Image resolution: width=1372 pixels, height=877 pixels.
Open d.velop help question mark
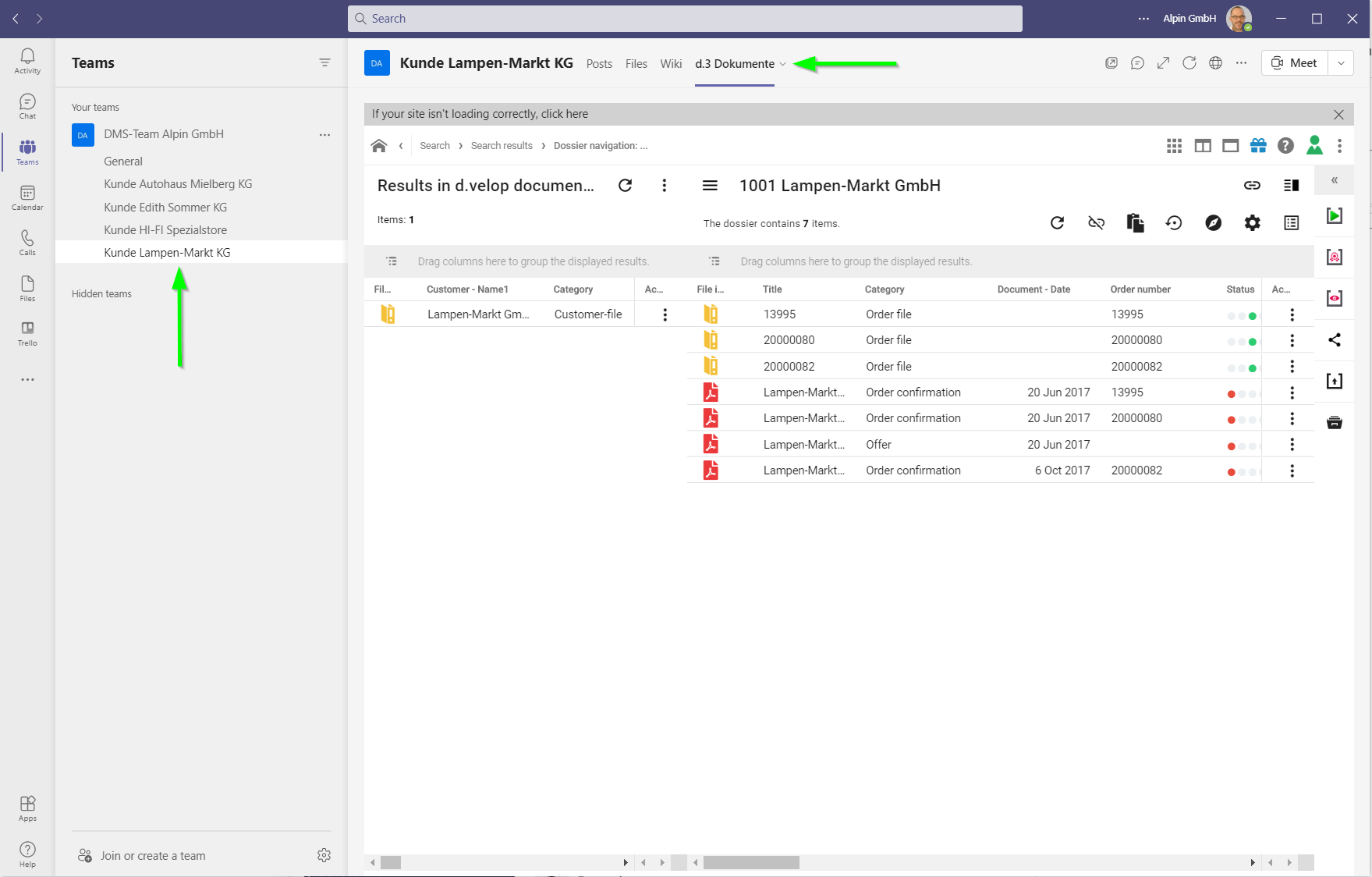pos(1286,145)
